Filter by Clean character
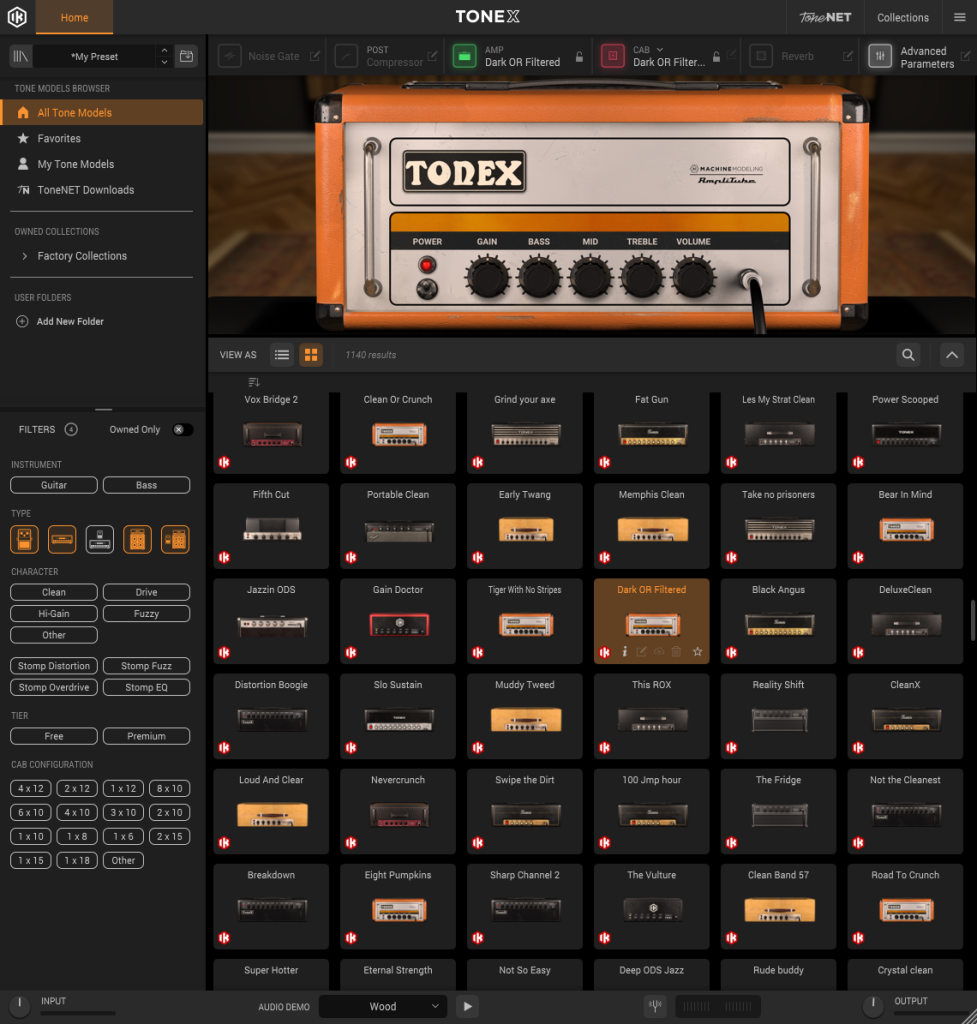The height and width of the screenshot is (1024, 977). point(54,592)
